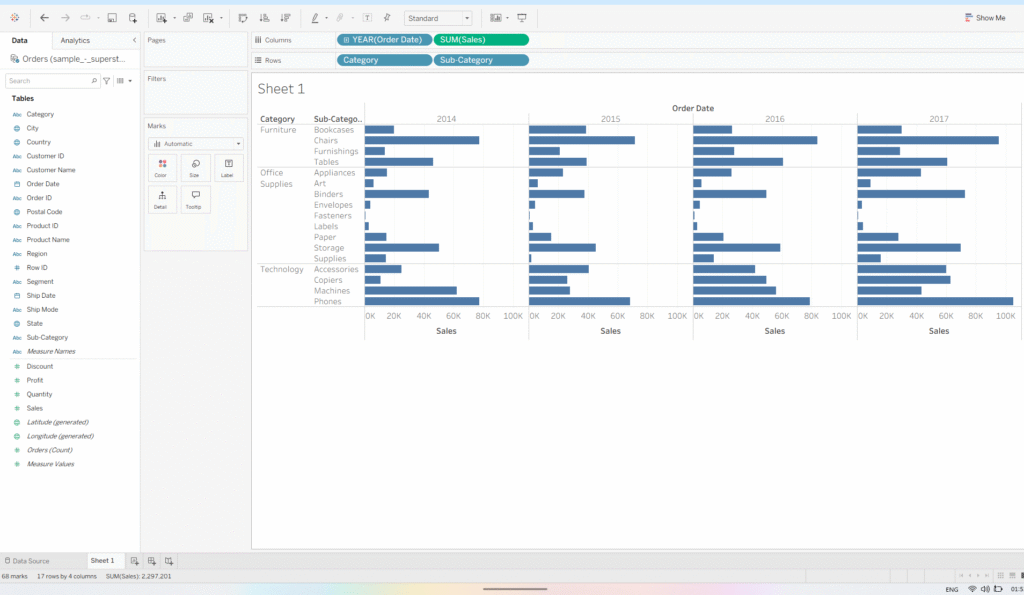Image resolution: width=1024 pixels, height=595 pixels.
Task: Switch to the Analytics tab
Action: tap(75, 40)
